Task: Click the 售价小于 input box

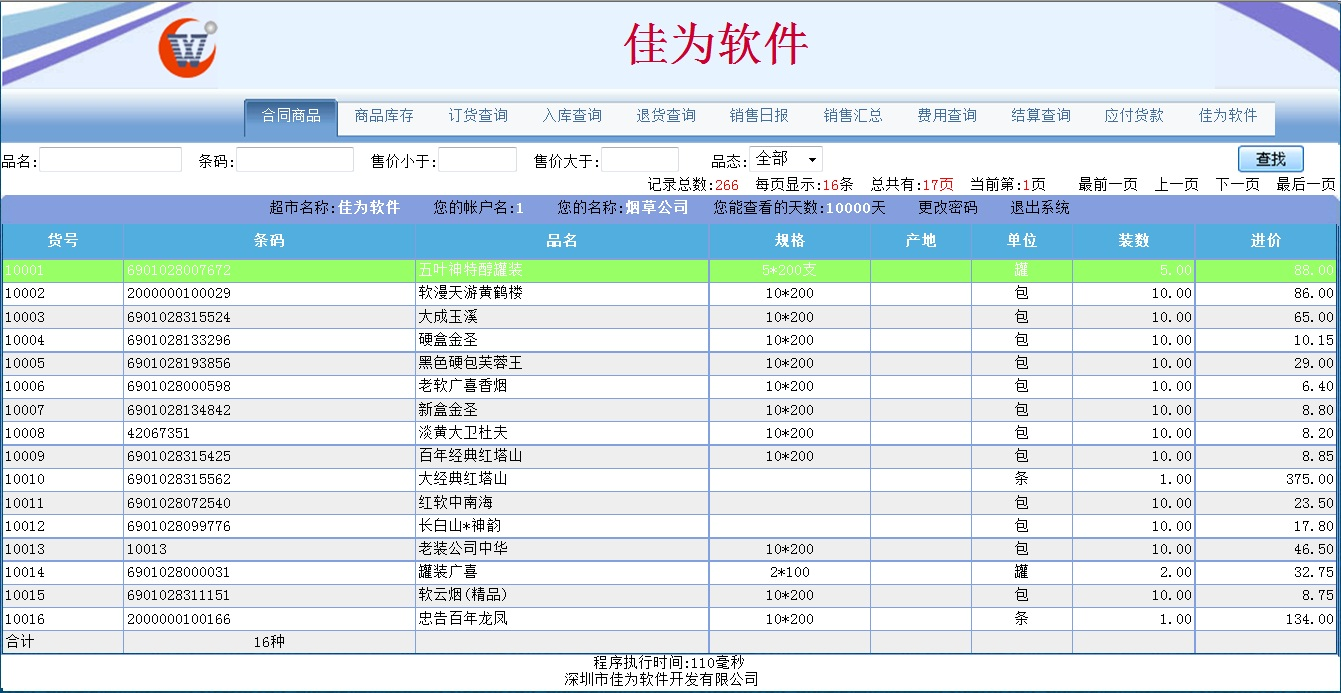Action: coord(477,160)
